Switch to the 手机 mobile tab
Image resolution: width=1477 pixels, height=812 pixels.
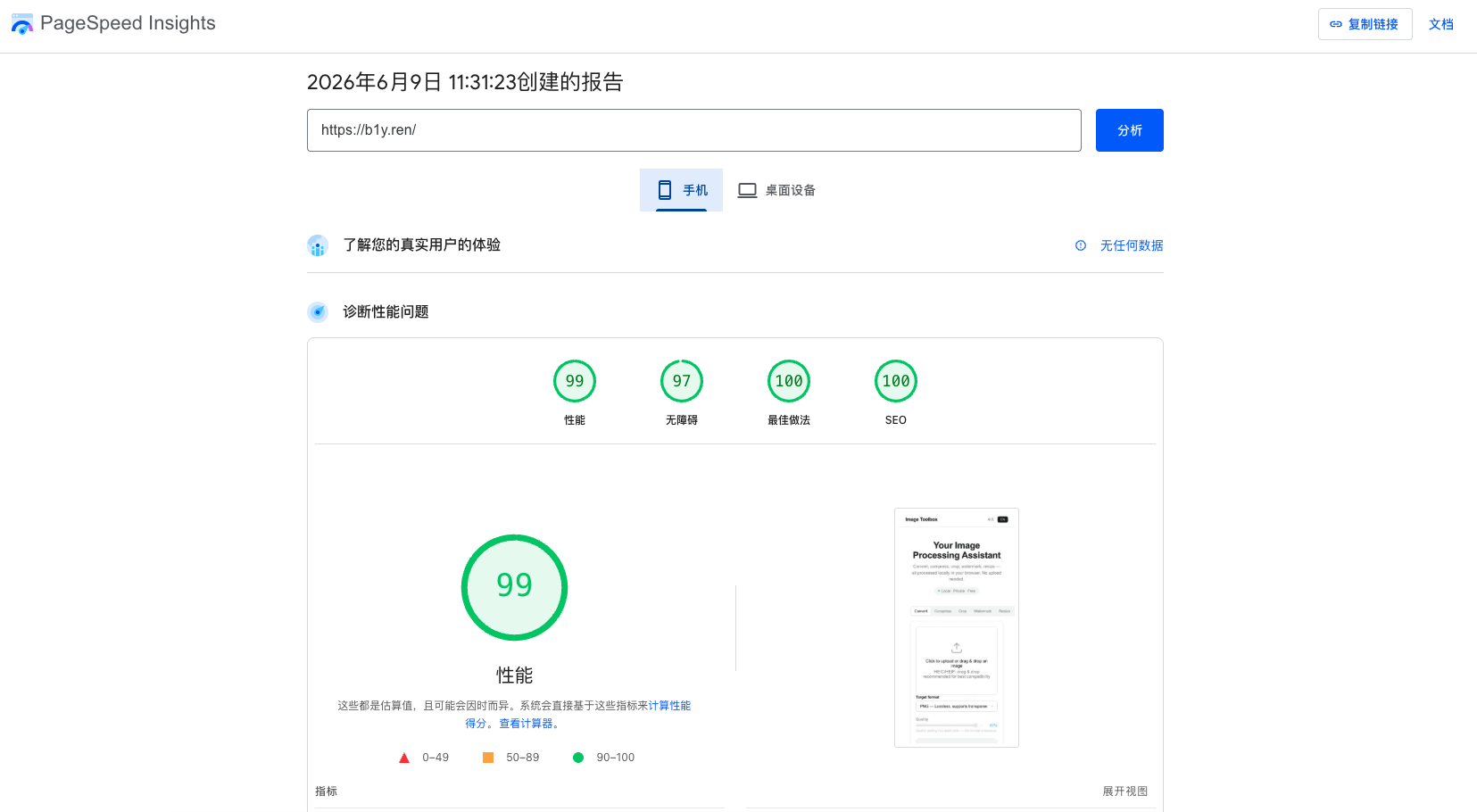point(681,190)
